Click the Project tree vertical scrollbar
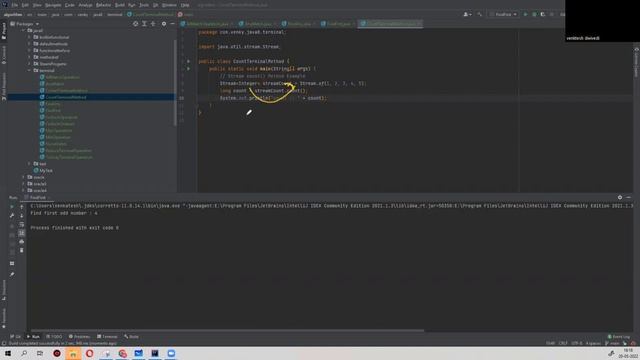 point(176,82)
